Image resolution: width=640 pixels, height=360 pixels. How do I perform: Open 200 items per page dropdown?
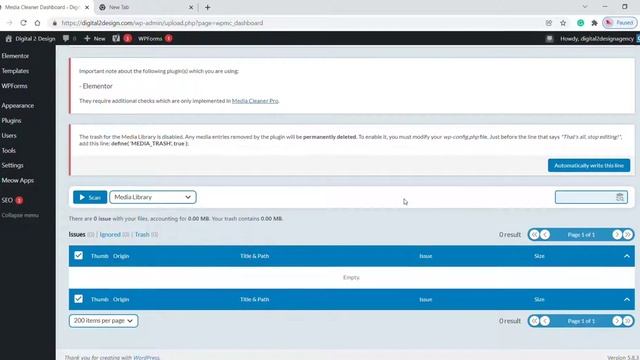pos(103,321)
